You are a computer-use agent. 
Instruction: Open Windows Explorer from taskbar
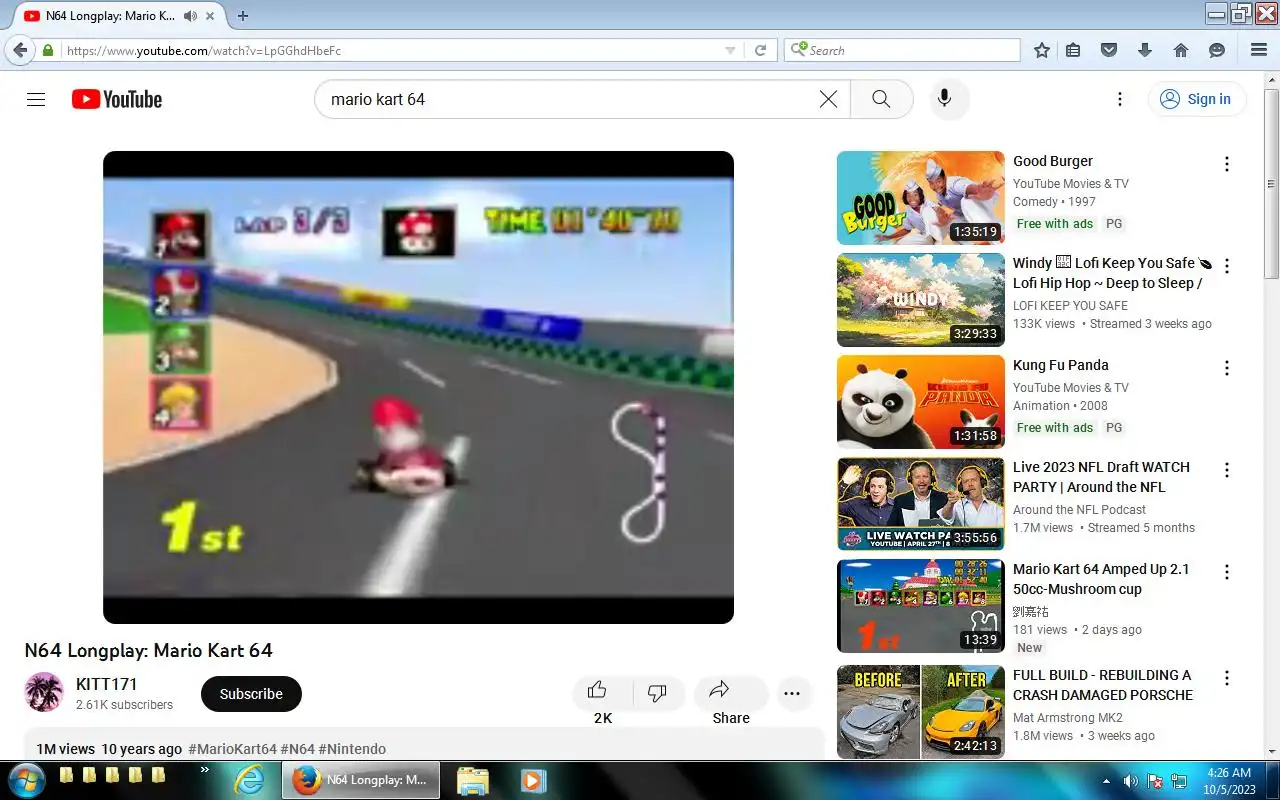click(472, 780)
